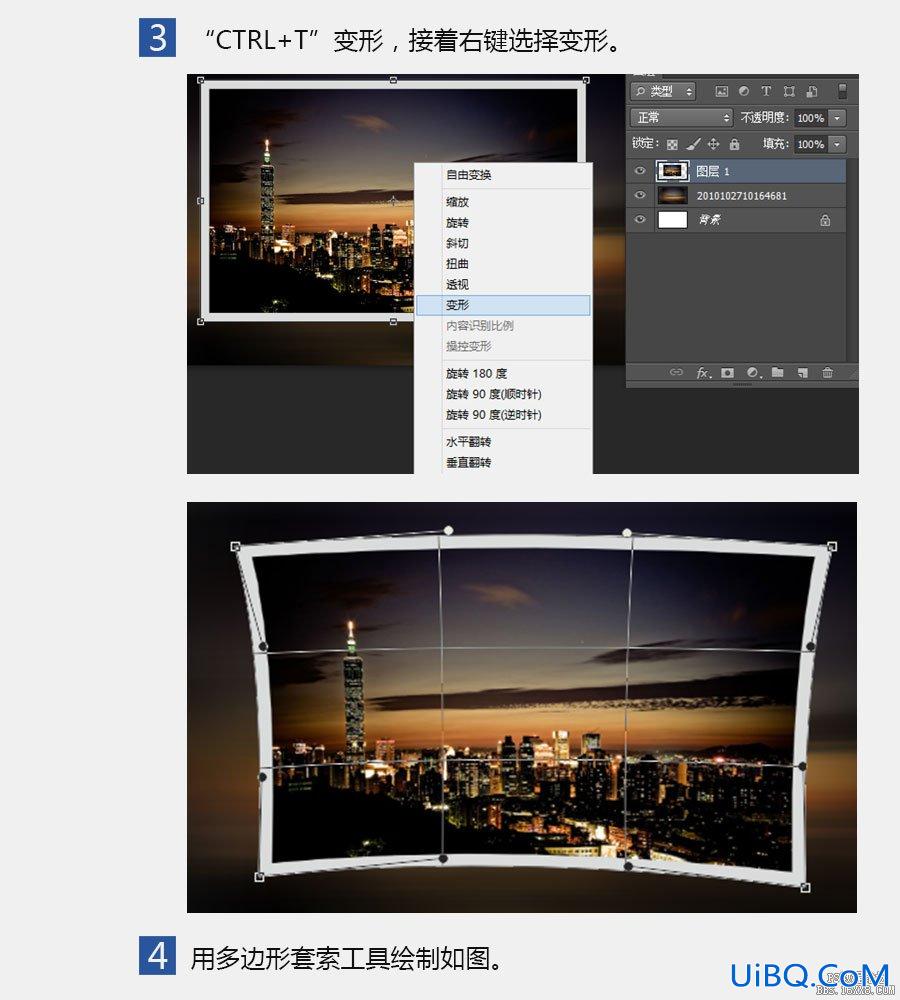Open the 不透明度 opacity slider arrow
The image size is (900, 1000).
(x=837, y=118)
